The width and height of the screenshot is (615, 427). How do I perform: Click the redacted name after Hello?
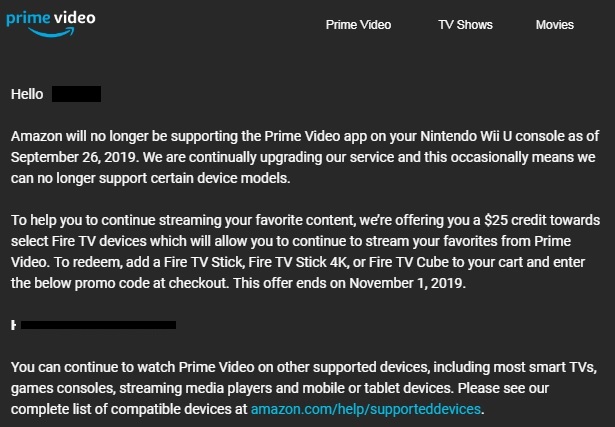(x=76, y=95)
